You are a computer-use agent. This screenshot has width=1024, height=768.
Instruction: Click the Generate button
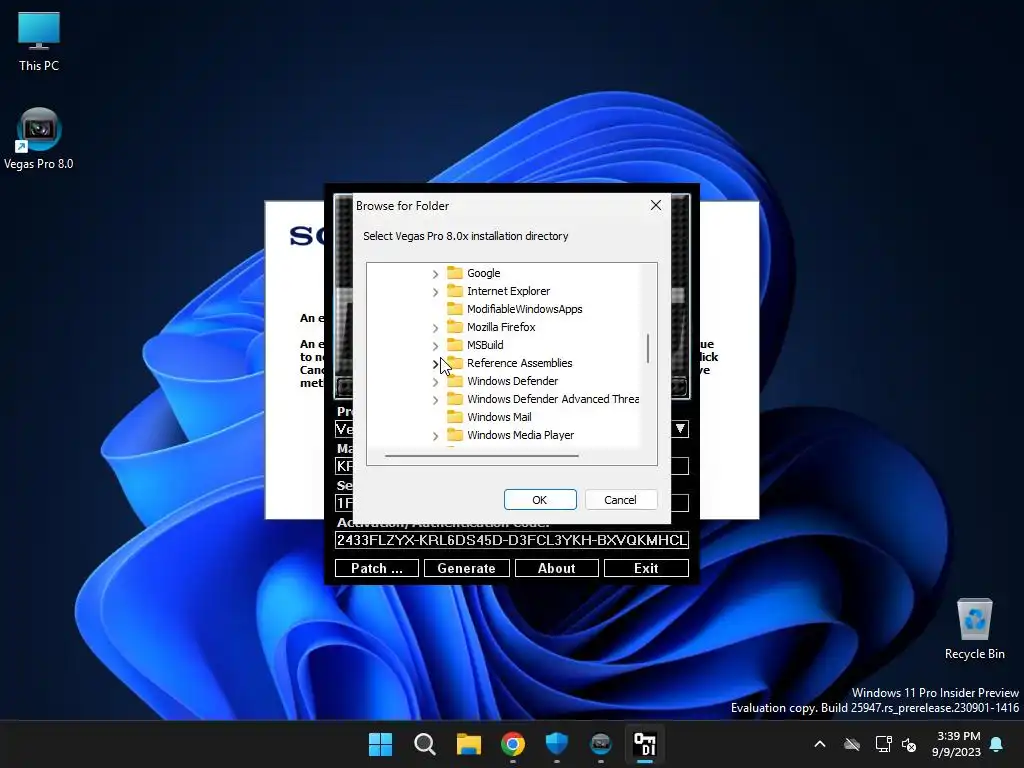tap(466, 568)
